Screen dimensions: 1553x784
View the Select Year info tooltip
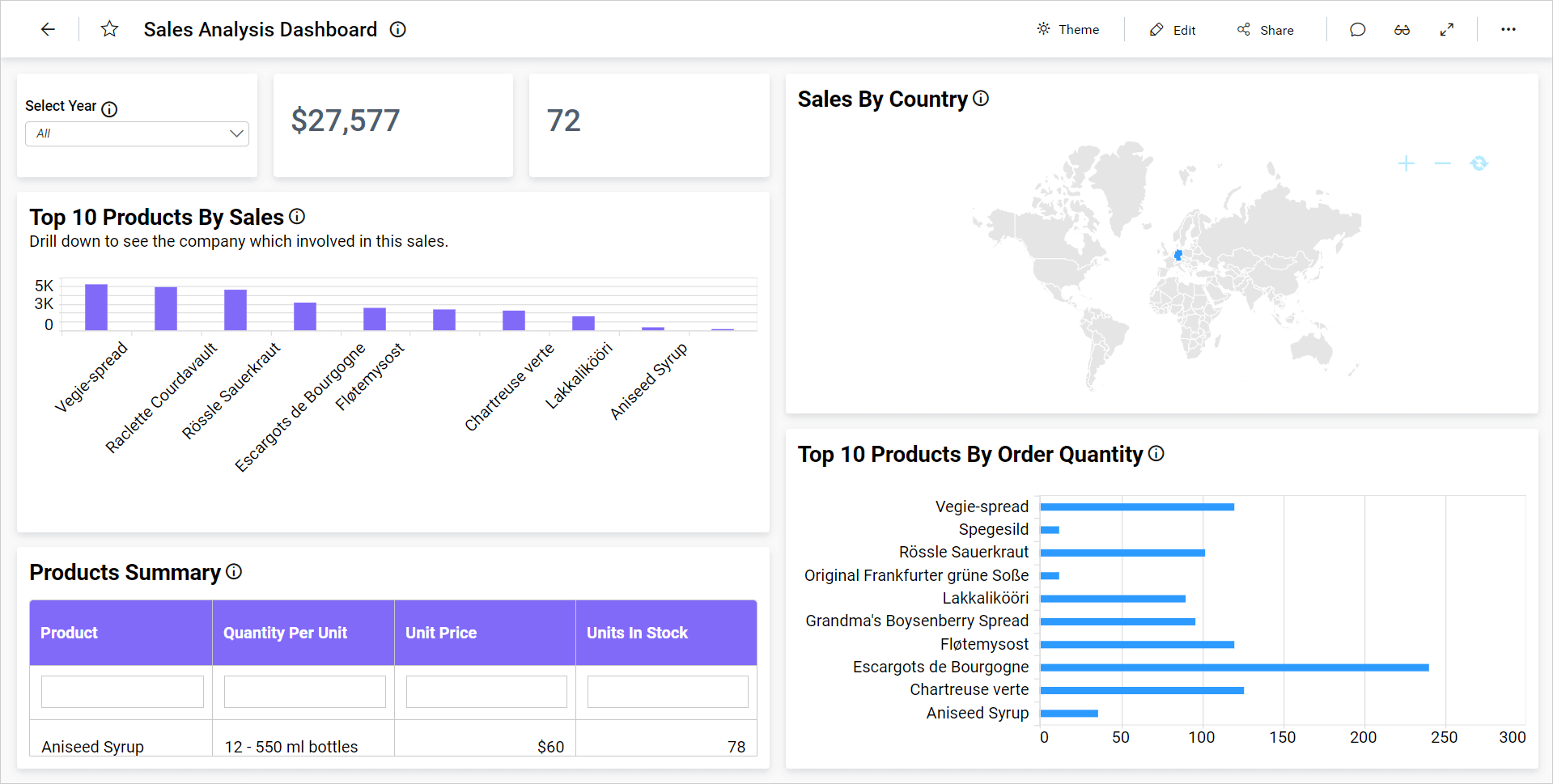pyautogui.click(x=109, y=108)
